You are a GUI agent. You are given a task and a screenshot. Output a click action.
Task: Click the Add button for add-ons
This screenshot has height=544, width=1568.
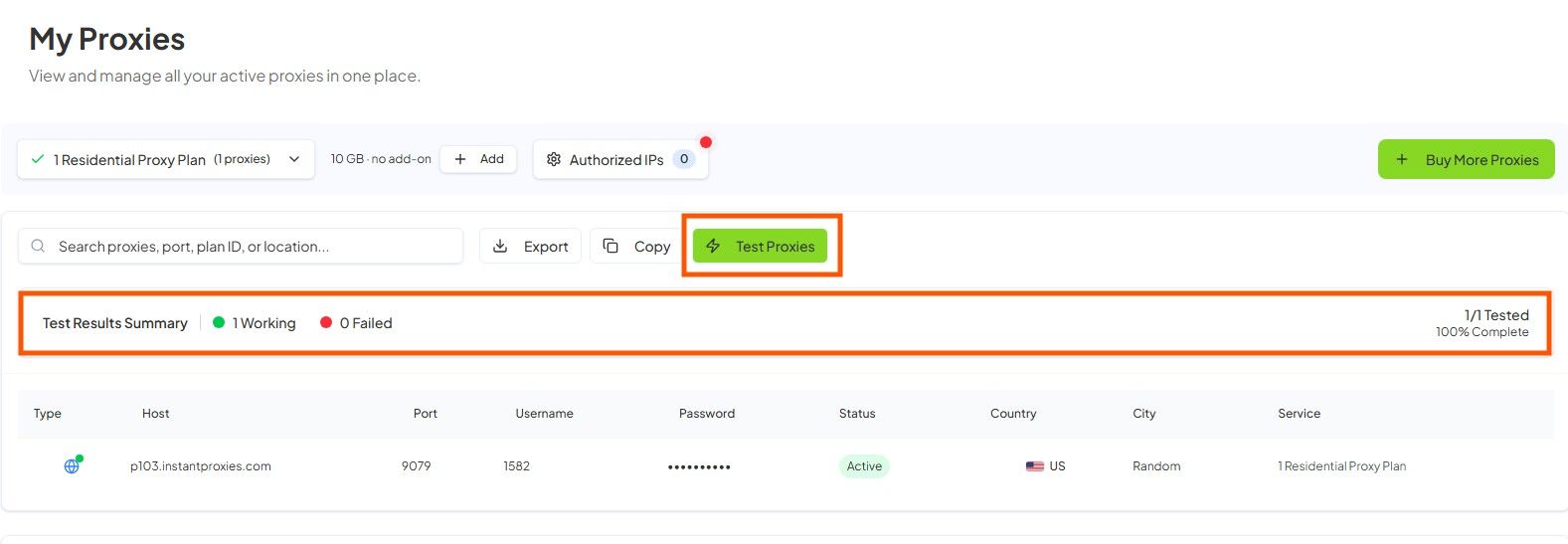(478, 159)
